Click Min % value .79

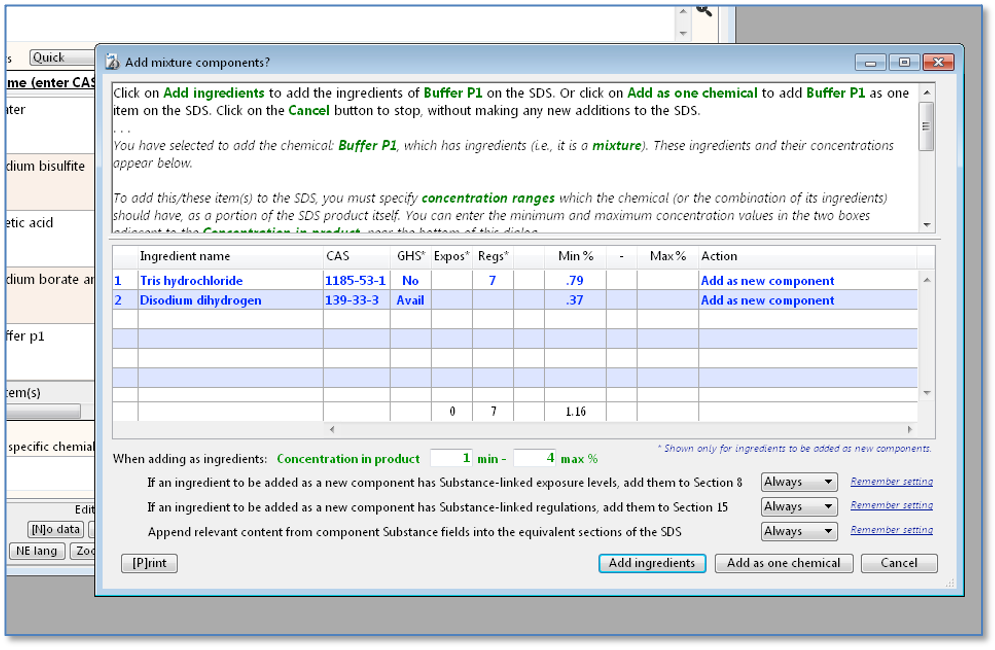click(574, 281)
